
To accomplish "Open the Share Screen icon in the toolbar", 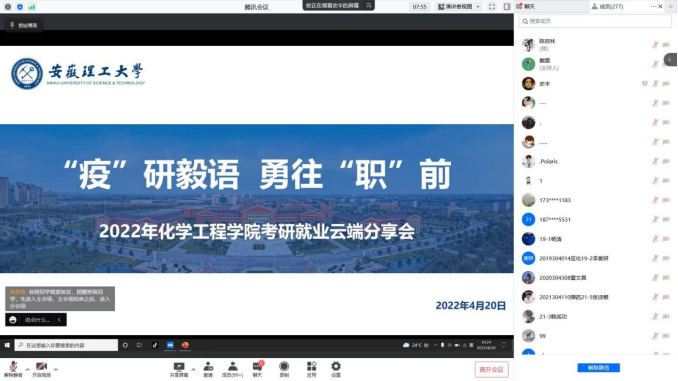I will coord(179,369).
